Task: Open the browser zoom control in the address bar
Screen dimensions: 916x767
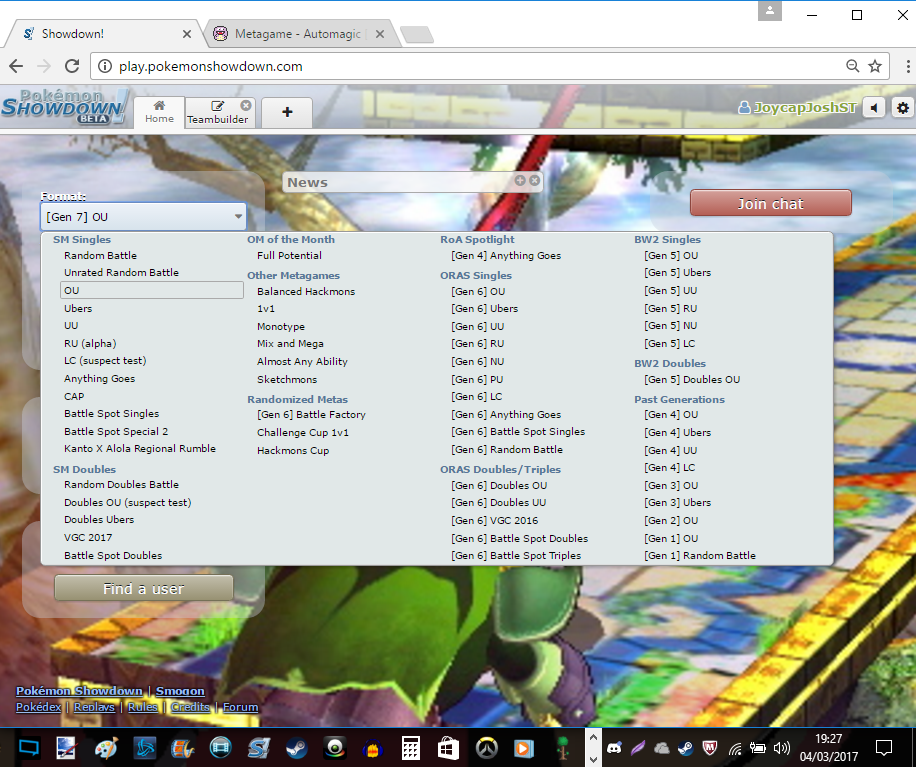Action: point(852,66)
